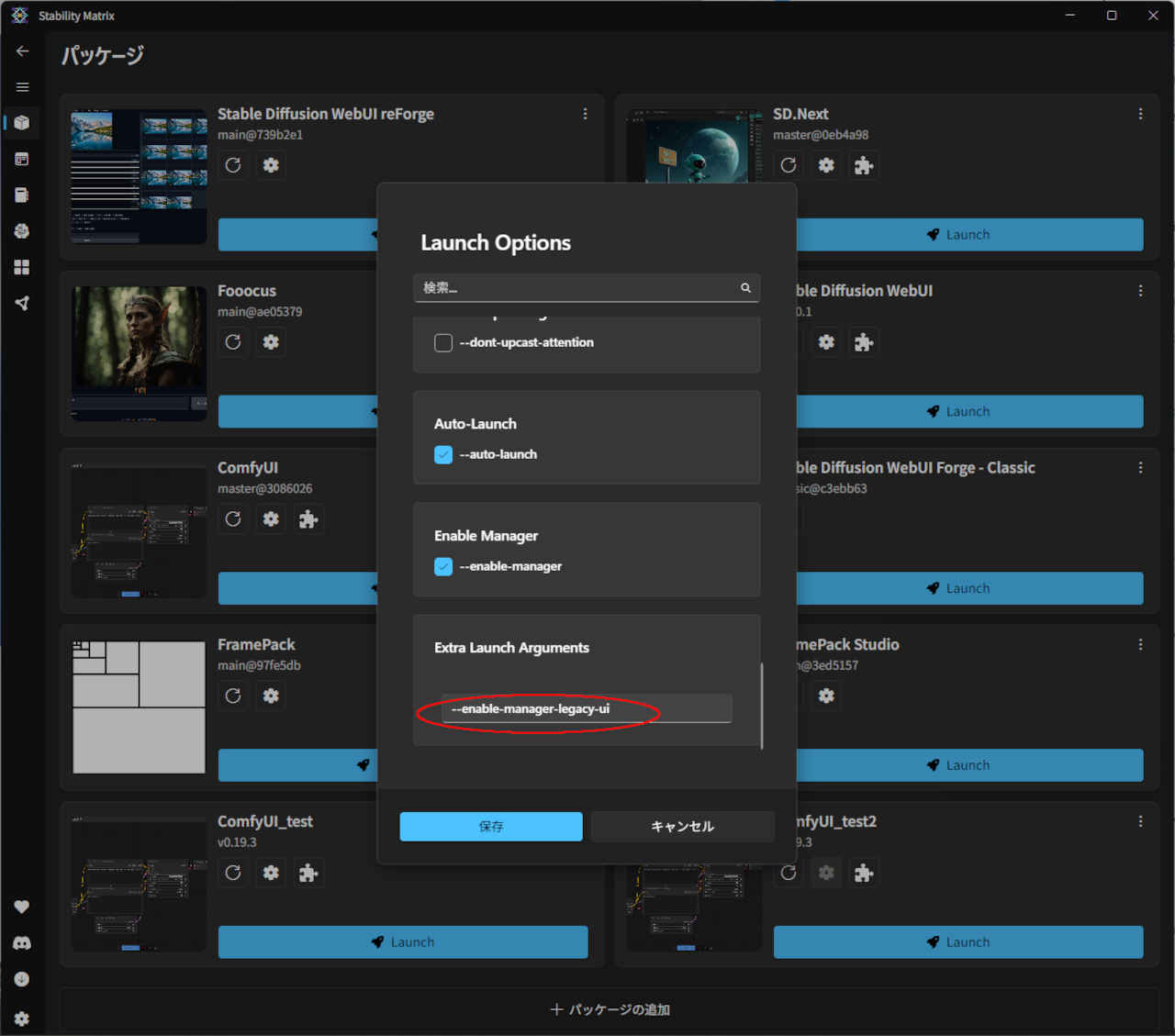Open gear settings for main@97fe5db FramePack
The image size is (1175, 1036).
click(271, 696)
